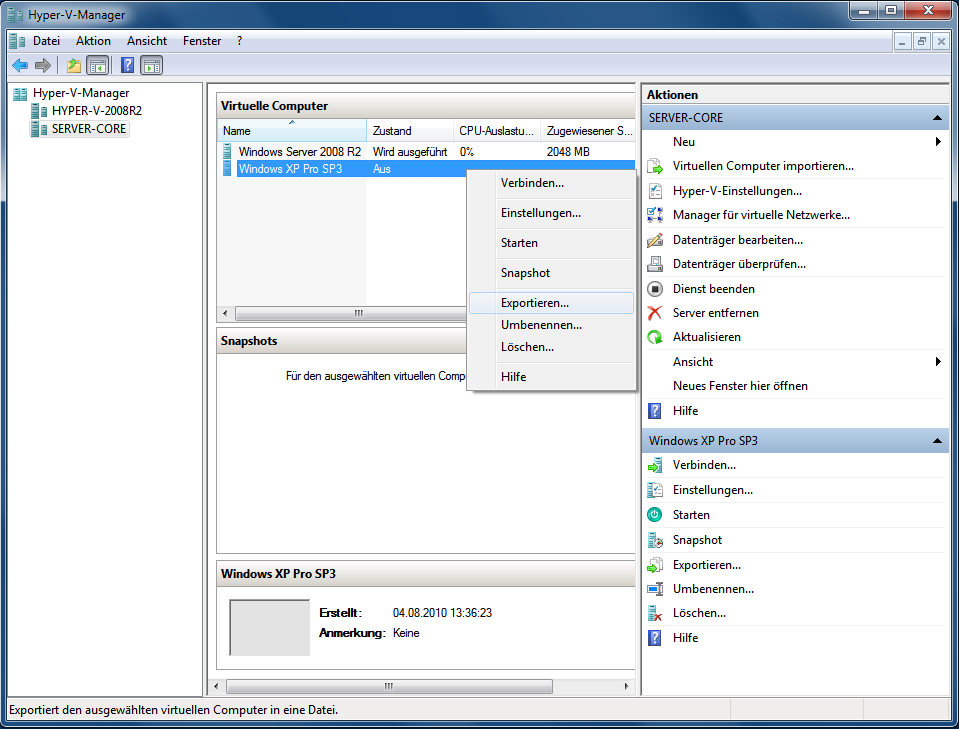Click the Virtuellen Computer importieren icon
The height and width of the screenshot is (729, 959).
pyautogui.click(x=655, y=166)
